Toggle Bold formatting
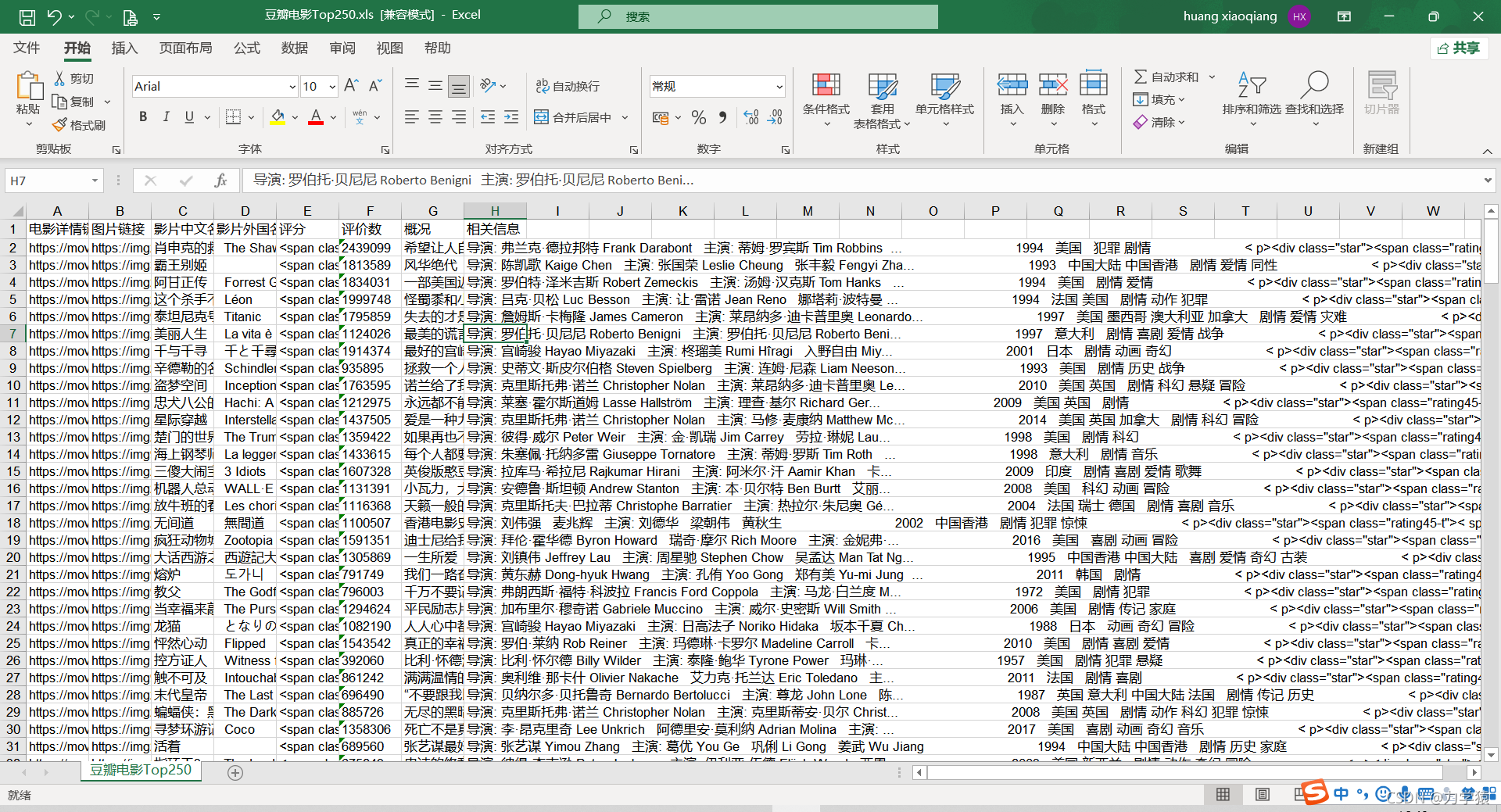 point(143,116)
